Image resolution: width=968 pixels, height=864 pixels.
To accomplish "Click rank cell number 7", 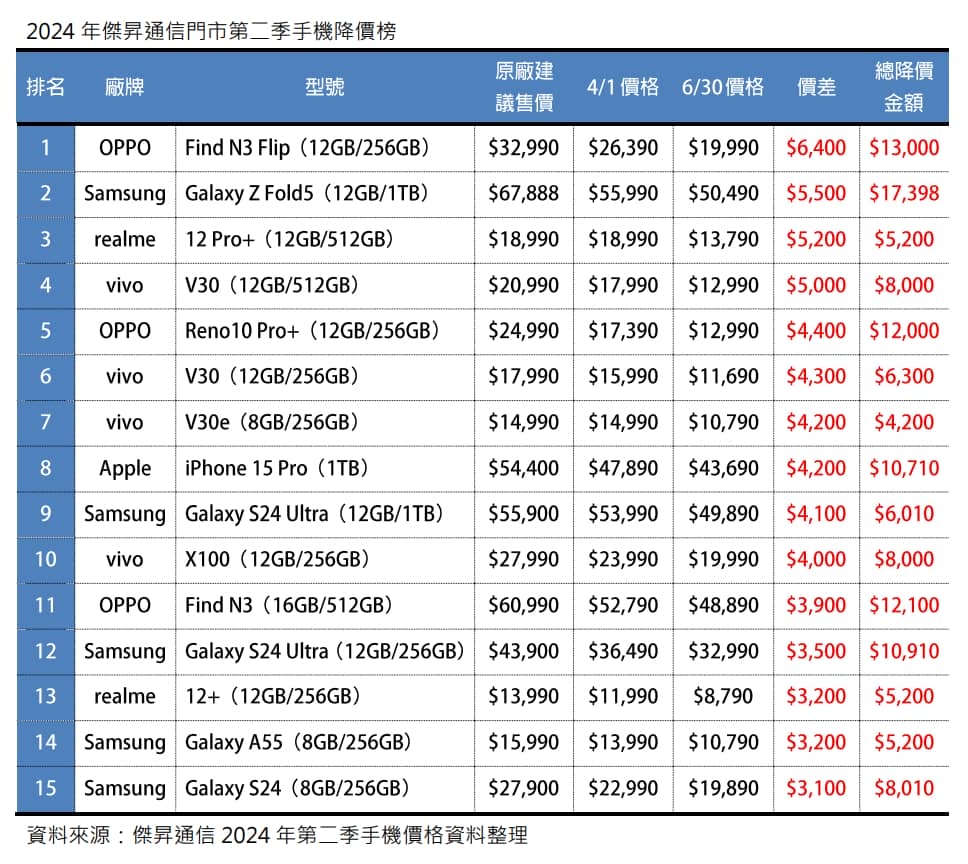I will point(45,423).
